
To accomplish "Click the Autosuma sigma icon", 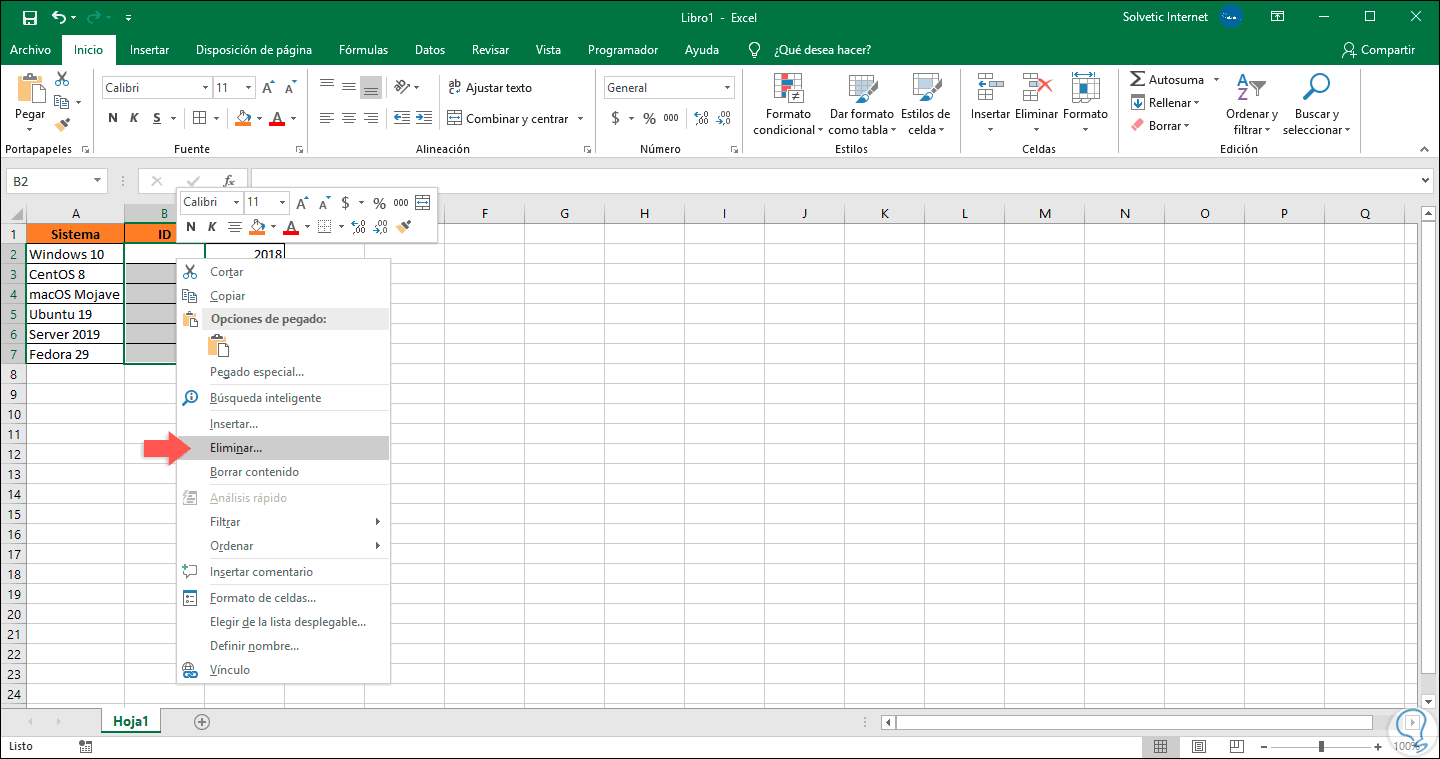I will point(1138,80).
